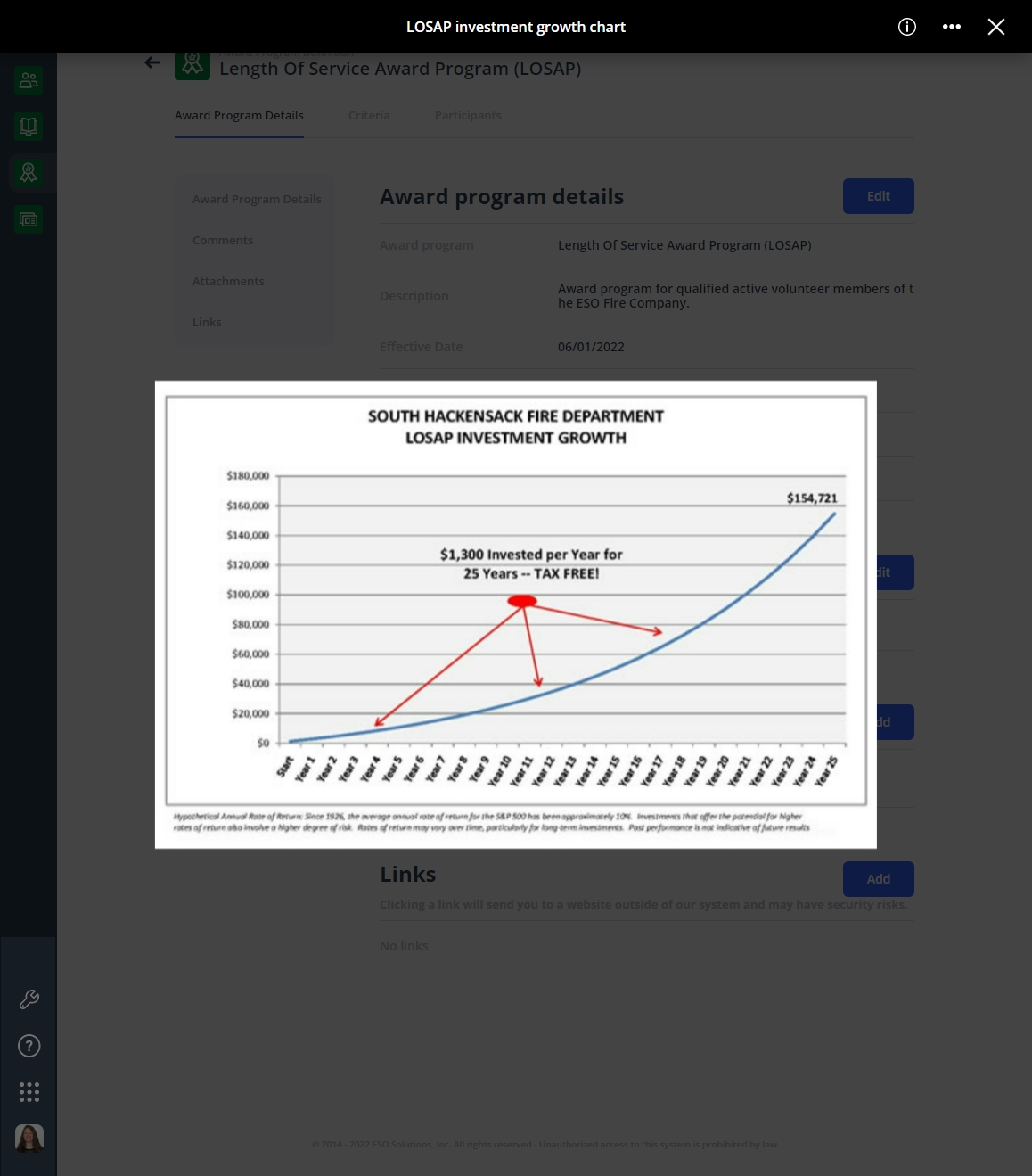Click the back arrow beside the program title

[153, 62]
